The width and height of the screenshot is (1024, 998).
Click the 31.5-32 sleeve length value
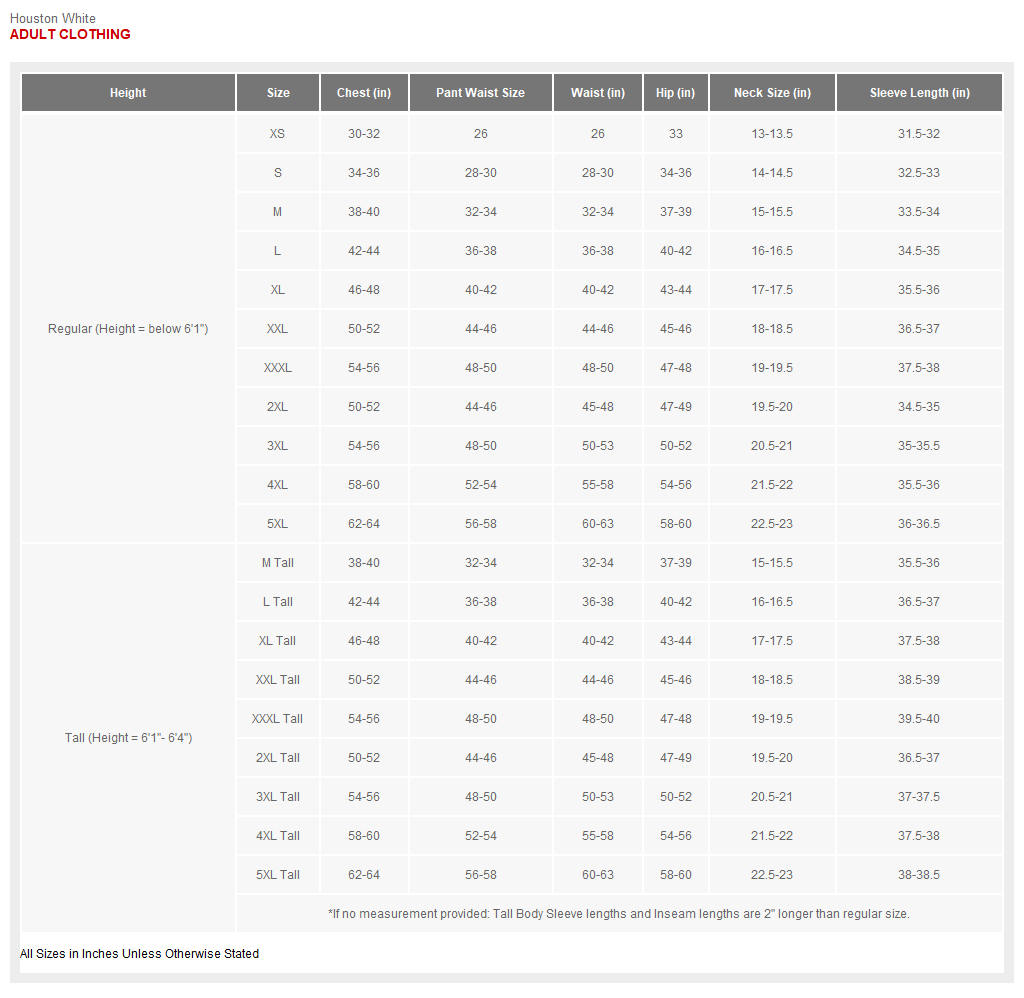(919, 134)
